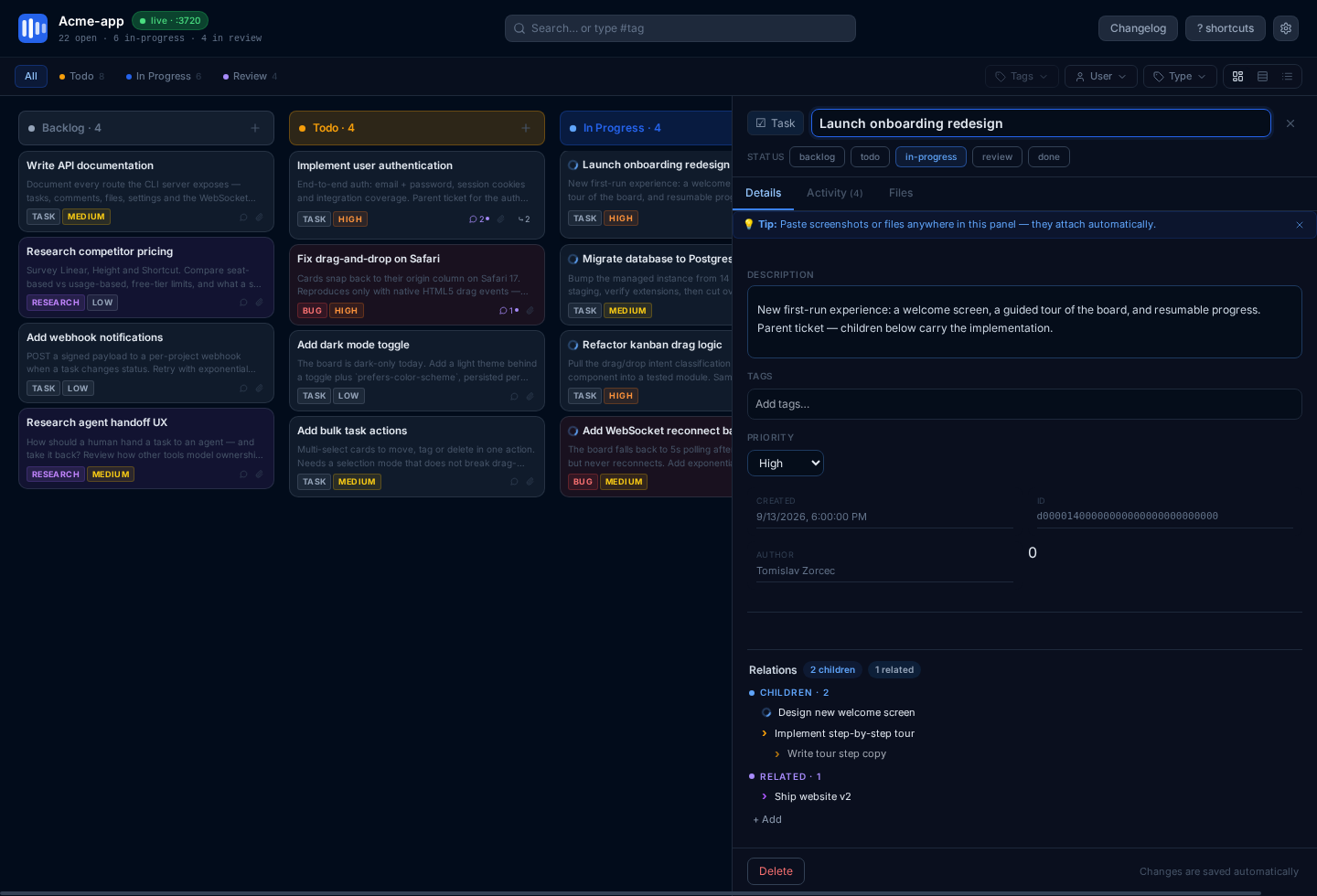Screen dimensions: 1317x896
Task: Click status icon beside Design new welcome screen
Action: click(x=766, y=713)
